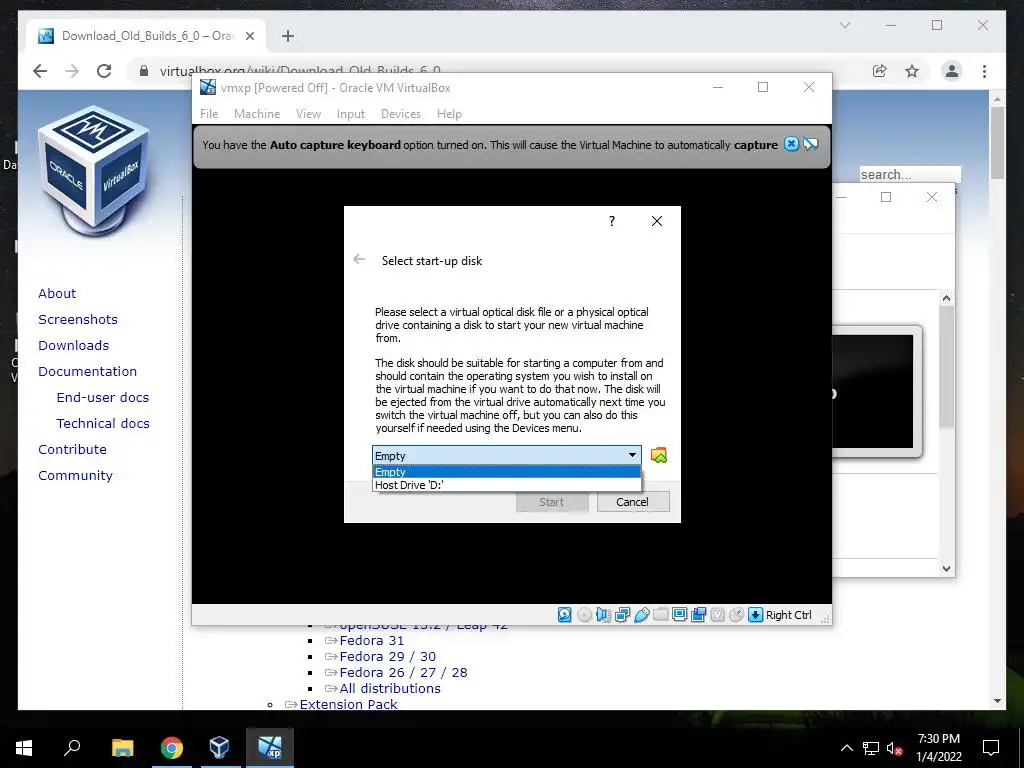Reload the VirtualBox web page
1024x768 pixels.
(104, 71)
